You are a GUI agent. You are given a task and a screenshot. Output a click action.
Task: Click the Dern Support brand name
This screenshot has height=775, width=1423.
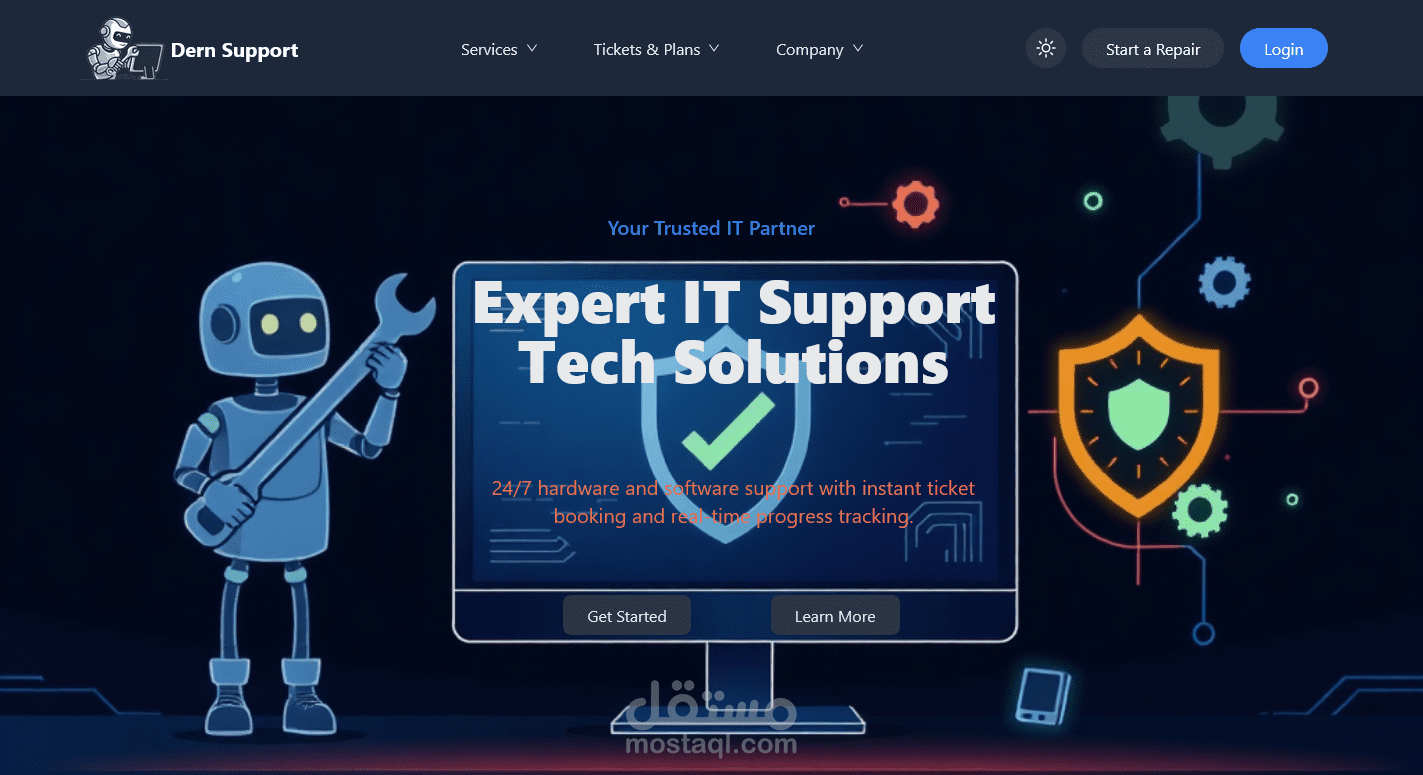[235, 49]
